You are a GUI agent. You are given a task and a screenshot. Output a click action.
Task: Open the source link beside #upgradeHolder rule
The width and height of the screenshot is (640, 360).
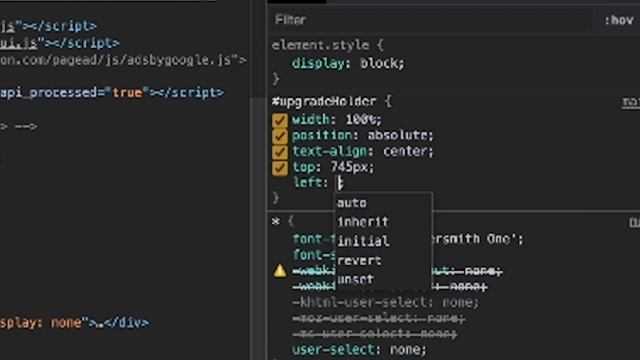pyautogui.click(x=631, y=102)
